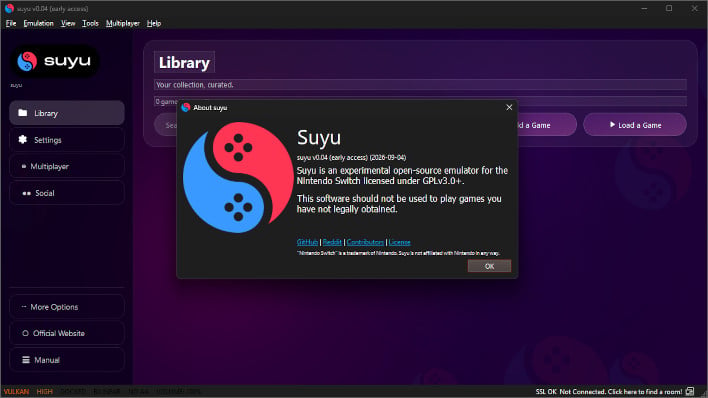The height and width of the screenshot is (398, 708).
Task: Open the Contributors link
Action: [365, 242]
